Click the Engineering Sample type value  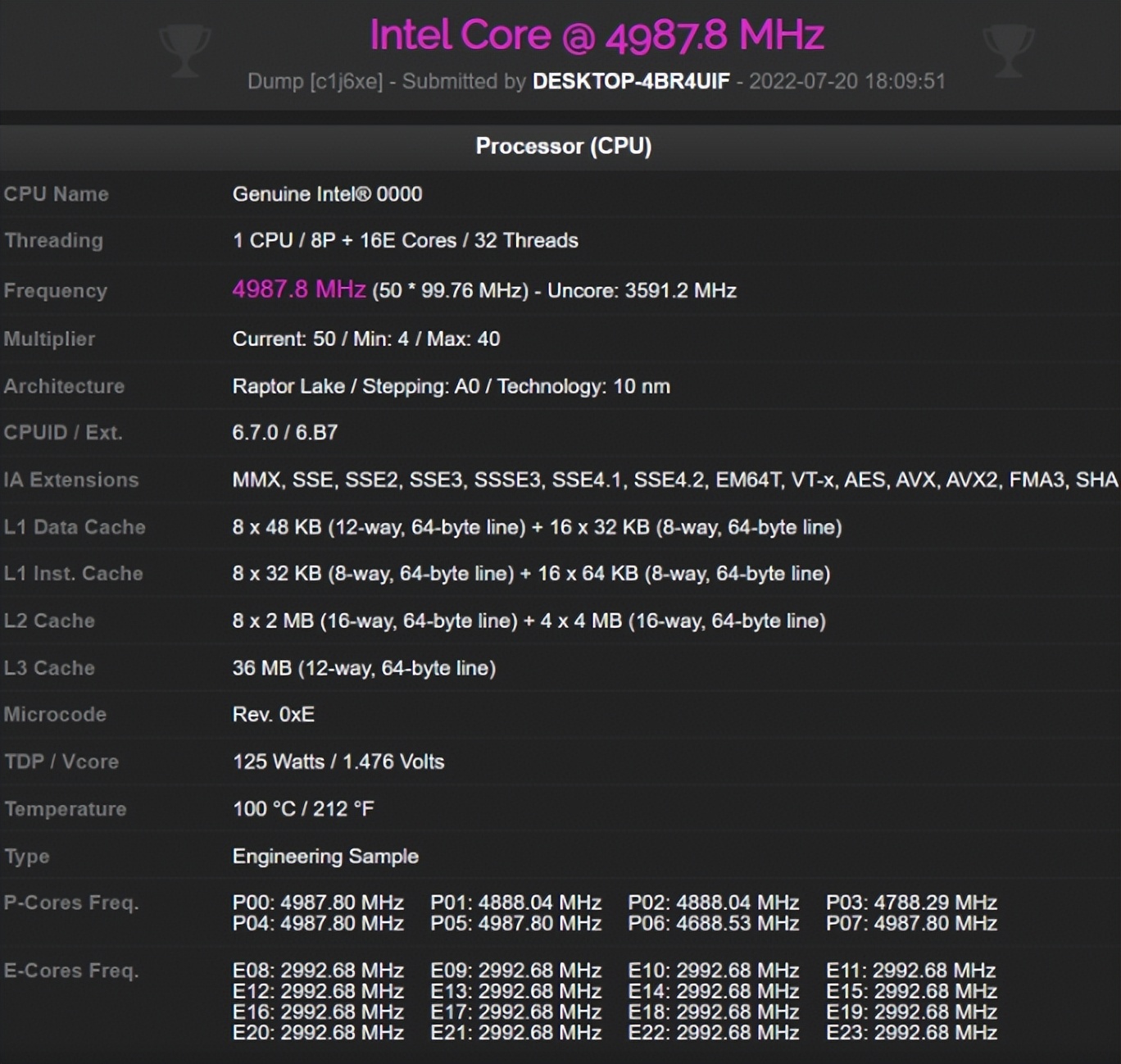point(325,856)
